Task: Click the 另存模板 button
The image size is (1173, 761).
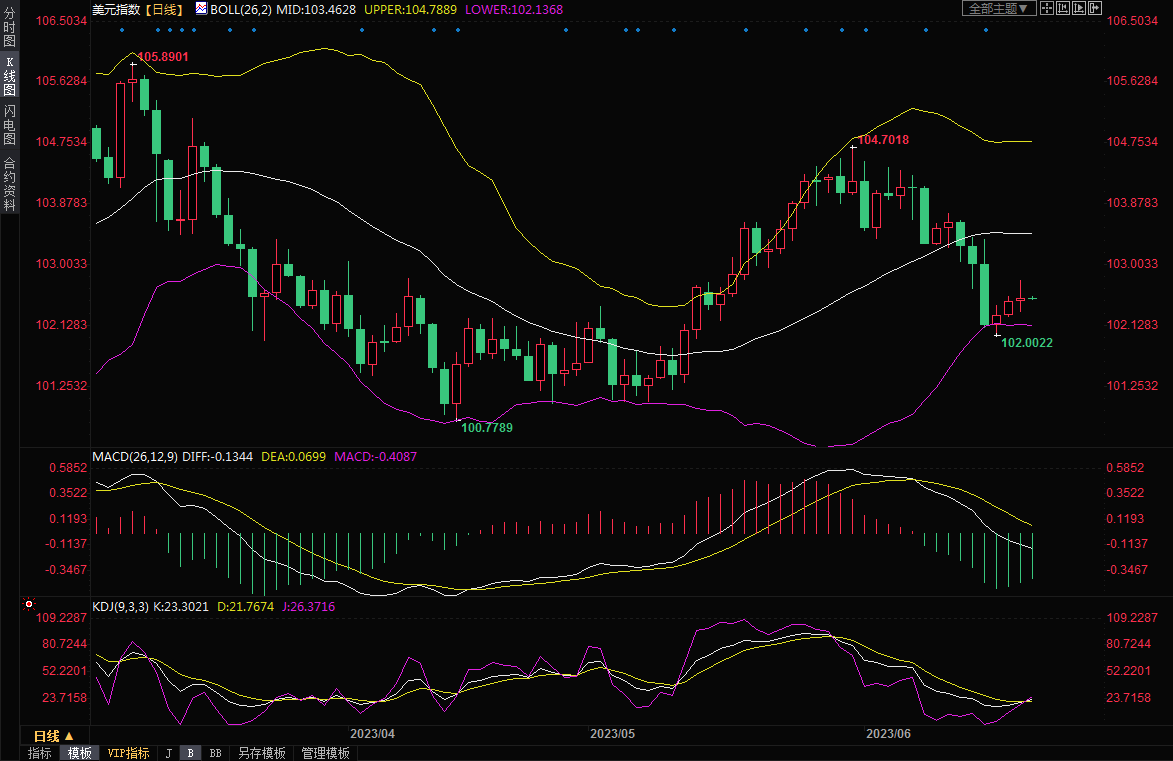Action: click(x=261, y=753)
